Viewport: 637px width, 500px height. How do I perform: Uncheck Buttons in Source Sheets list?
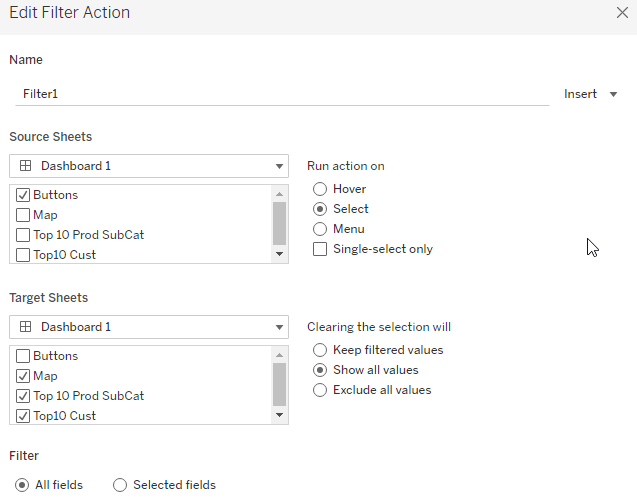tap(23, 195)
